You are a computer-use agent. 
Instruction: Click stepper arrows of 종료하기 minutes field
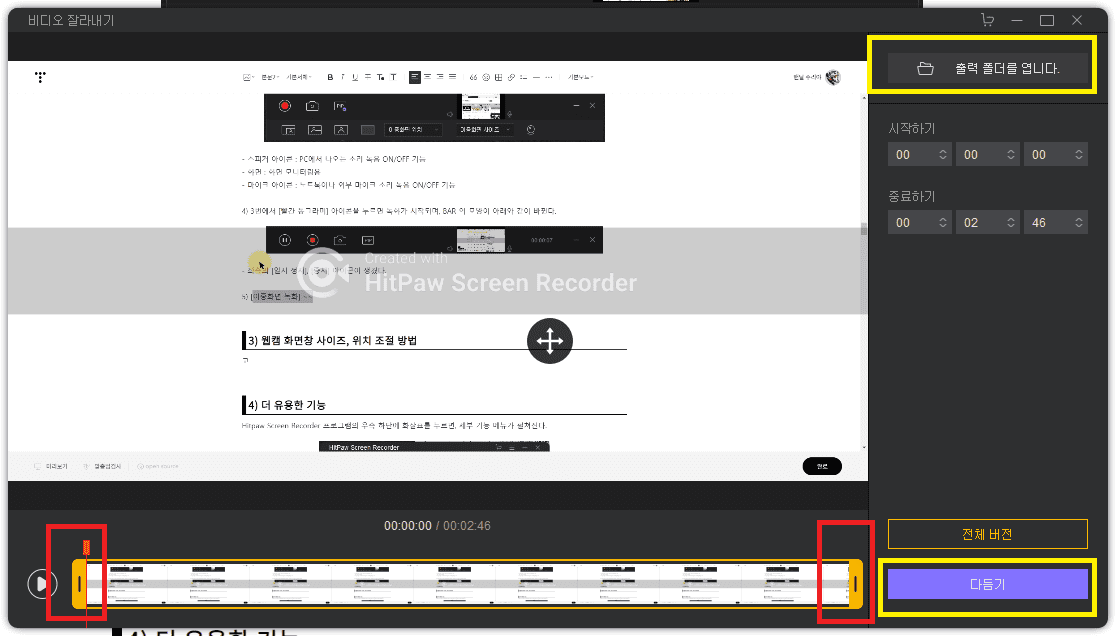coord(1011,223)
